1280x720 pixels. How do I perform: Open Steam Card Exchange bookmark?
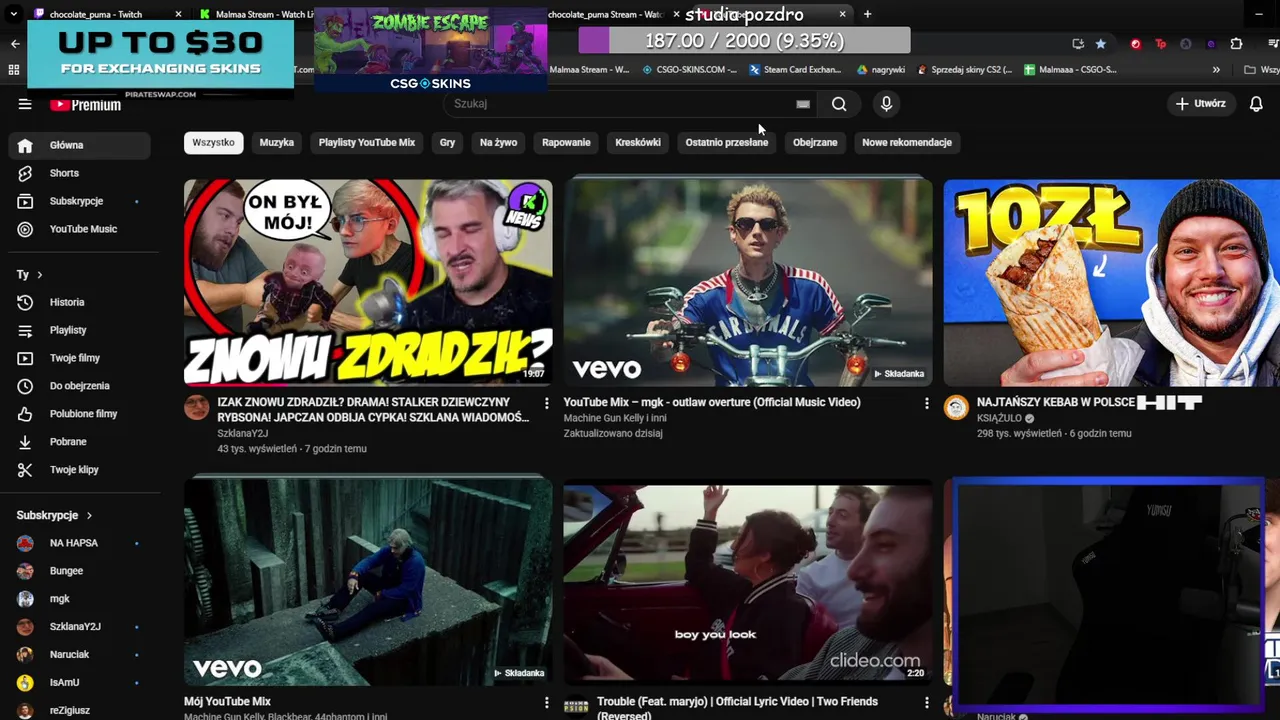pyautogui.click(x=795, y=70)
